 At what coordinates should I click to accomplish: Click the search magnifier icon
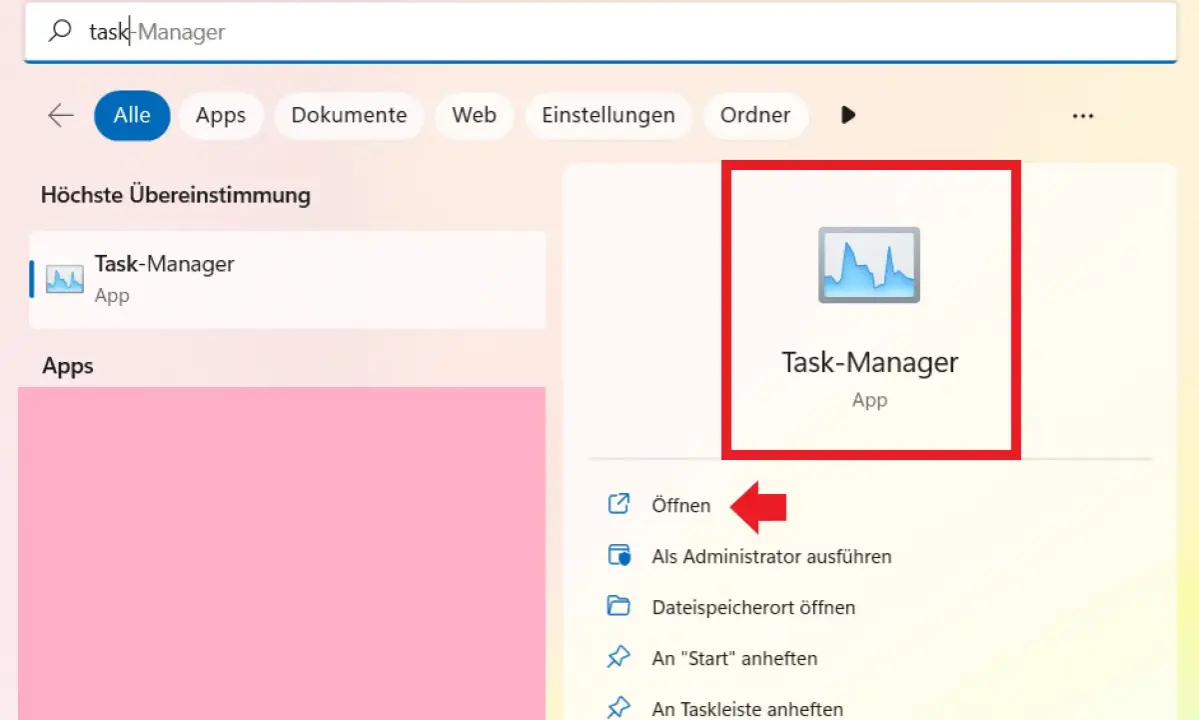[60, 31]
